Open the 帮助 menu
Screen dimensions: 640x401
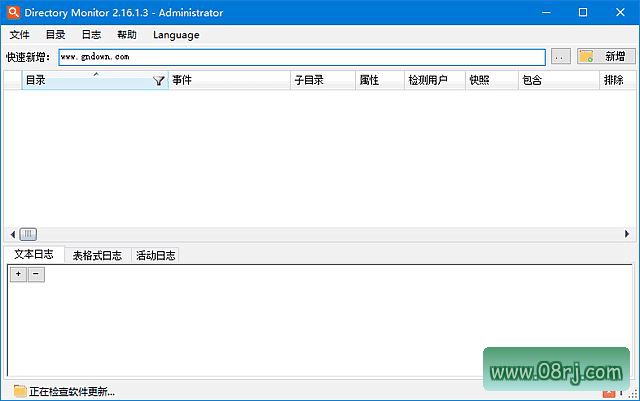coord(127,35)
